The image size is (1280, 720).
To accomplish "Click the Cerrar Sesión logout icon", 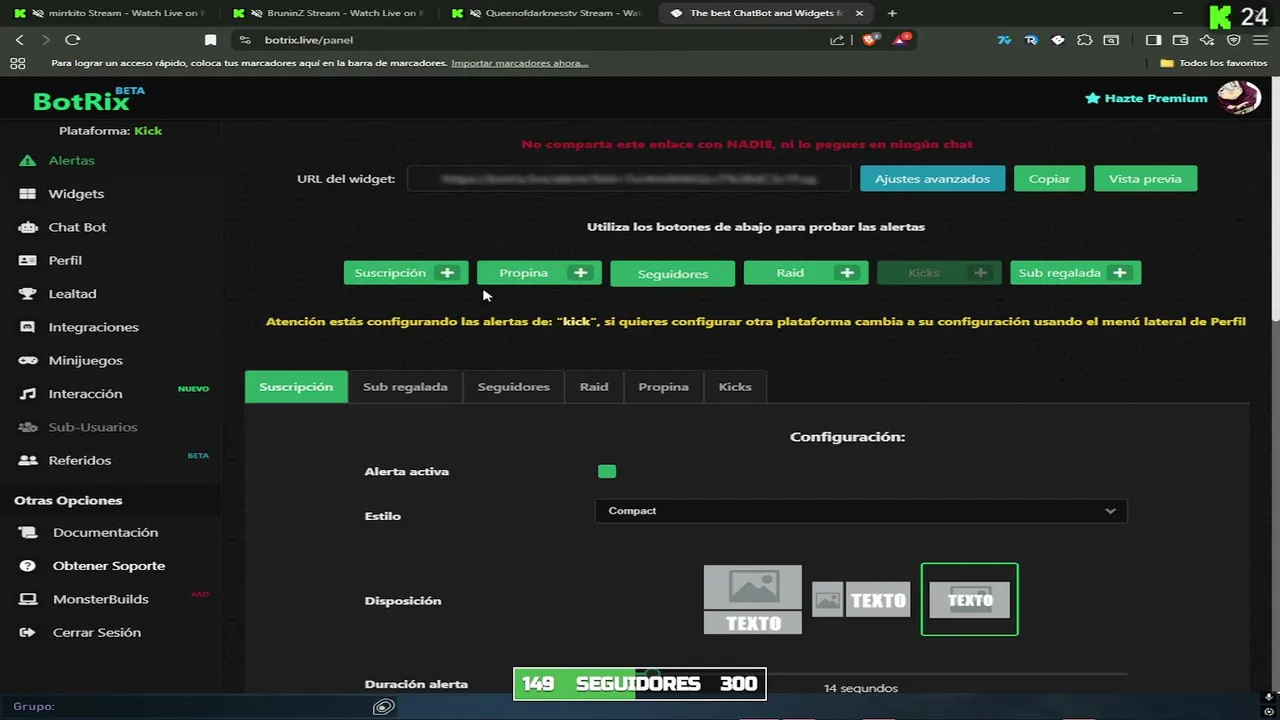I will tap(28, 632).
